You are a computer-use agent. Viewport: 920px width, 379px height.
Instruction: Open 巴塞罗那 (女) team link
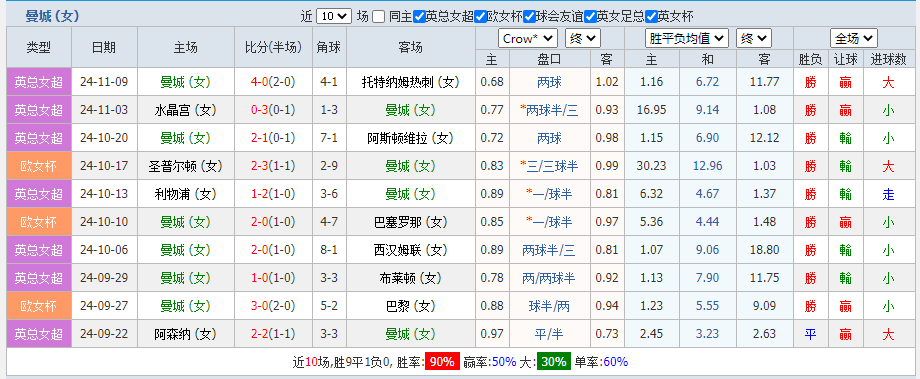click(x=410, y=222)
